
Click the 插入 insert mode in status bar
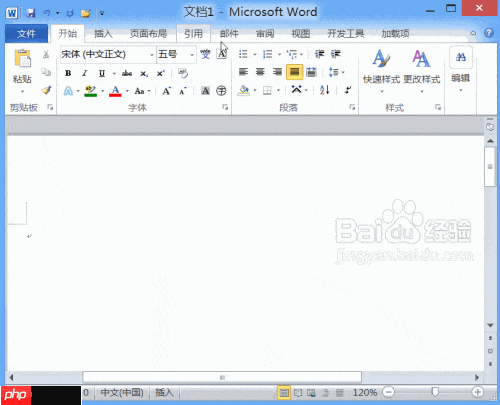[164, 393]
